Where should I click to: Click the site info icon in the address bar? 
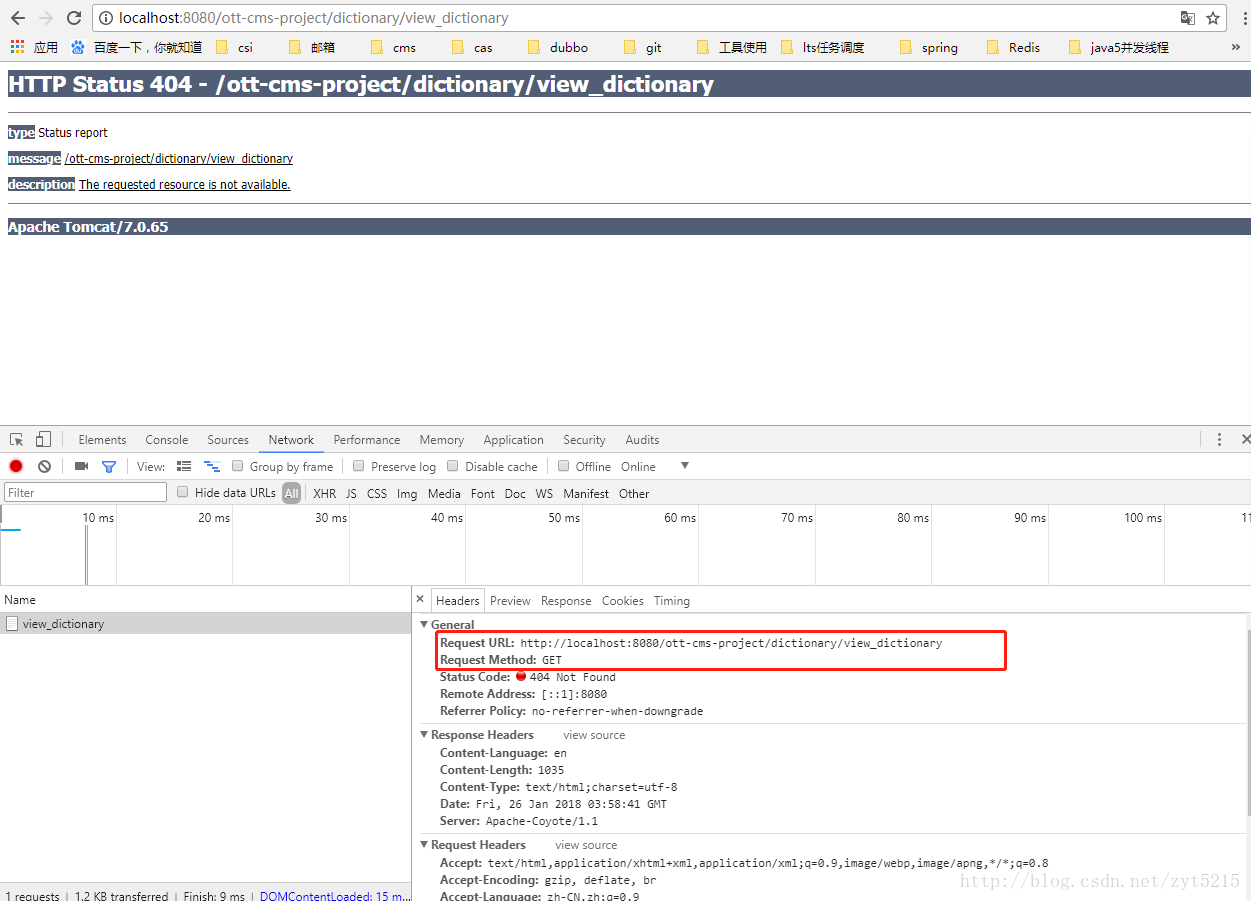click(106, 18)
